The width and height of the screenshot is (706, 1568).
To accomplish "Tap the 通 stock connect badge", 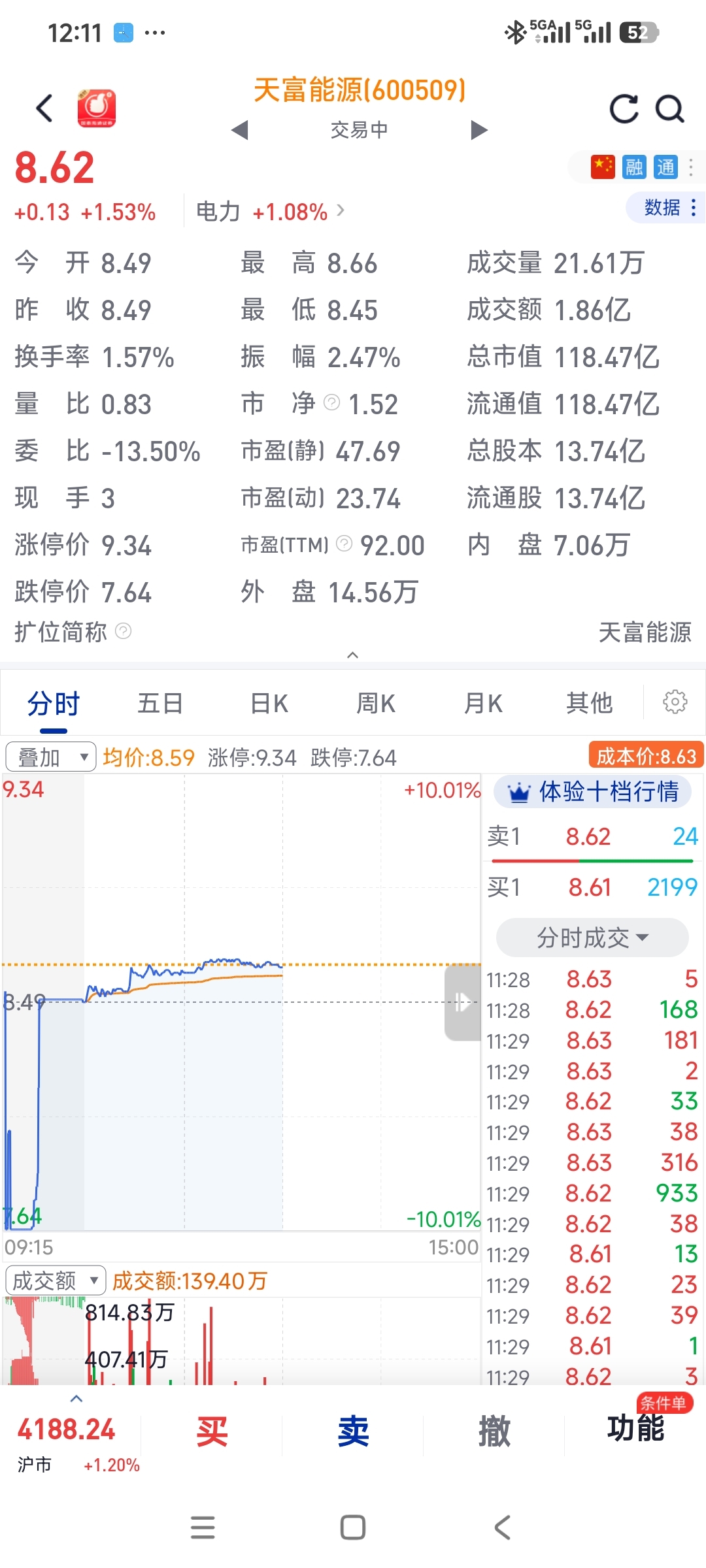I will [x=665, y=167].
